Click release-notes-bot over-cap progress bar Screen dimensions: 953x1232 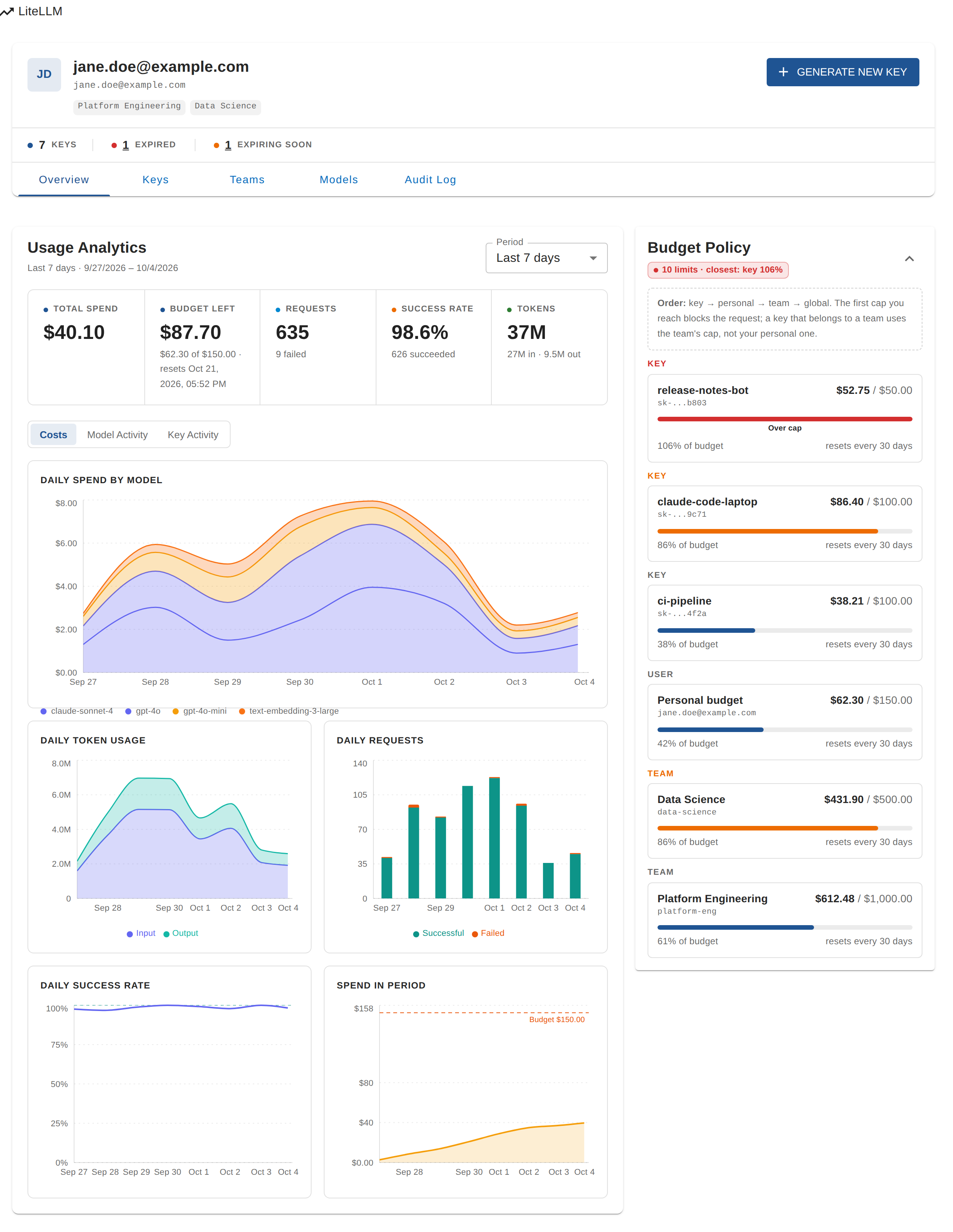pos(784,419)
